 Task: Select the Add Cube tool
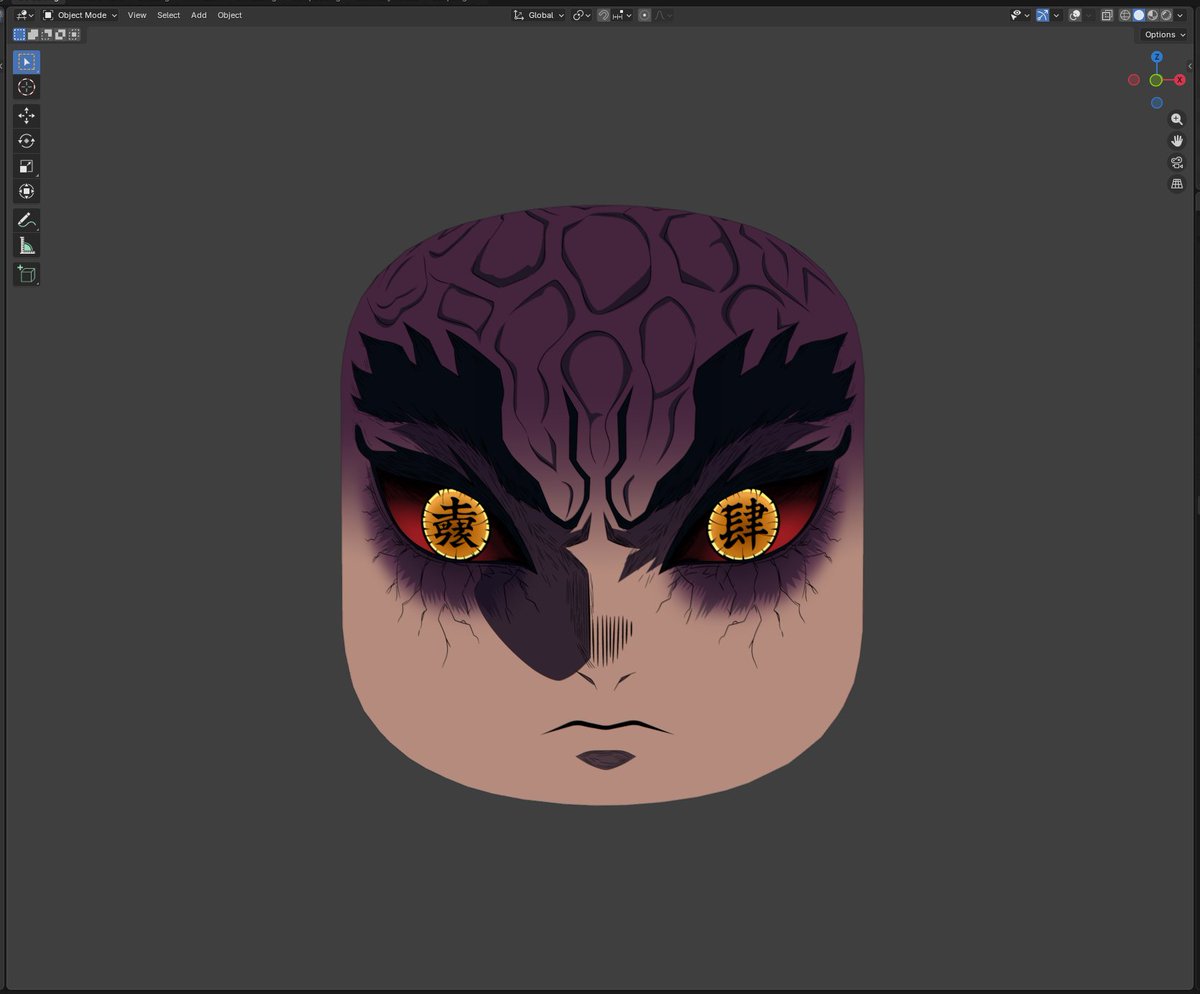click(x=27, y=274)
